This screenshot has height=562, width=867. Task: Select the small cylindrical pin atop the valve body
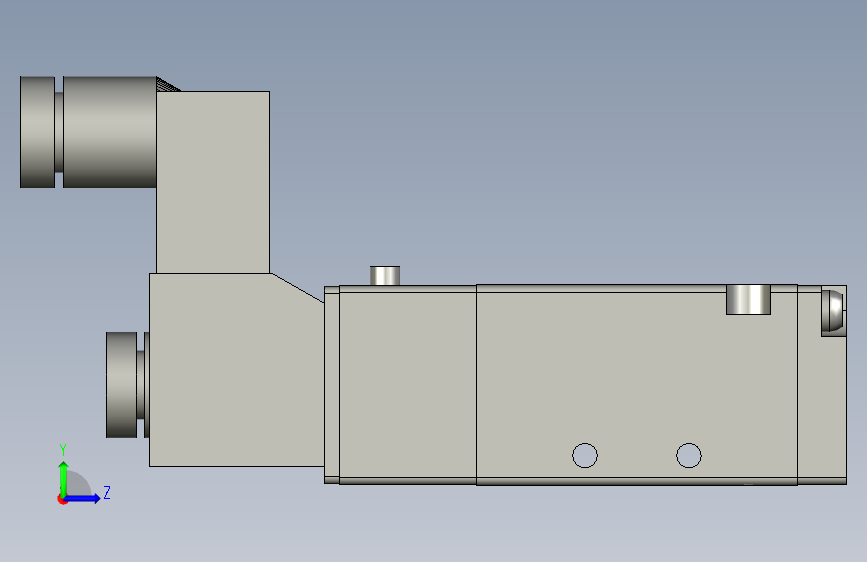point(385,275)
